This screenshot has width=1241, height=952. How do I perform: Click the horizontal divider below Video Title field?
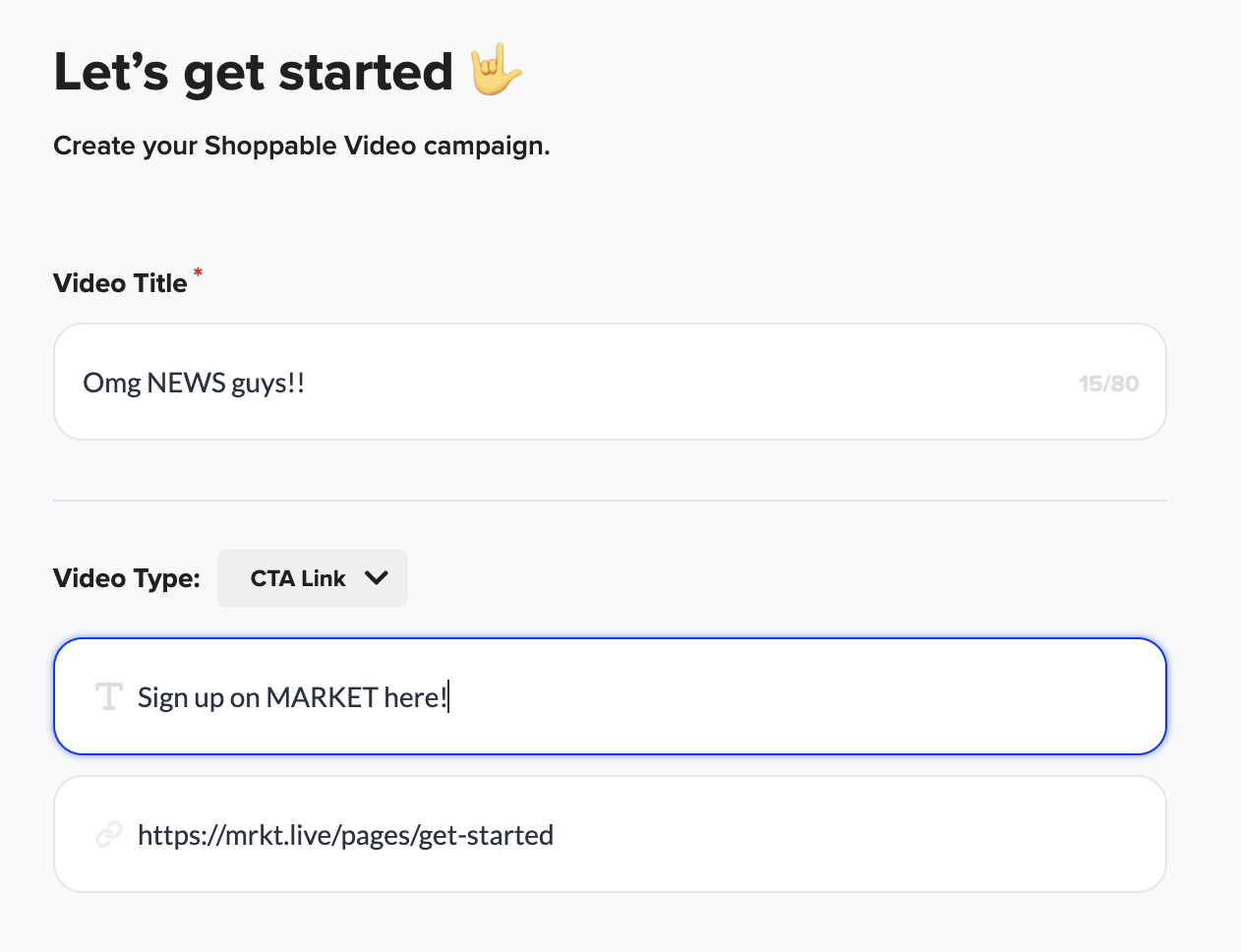[610, 501]
